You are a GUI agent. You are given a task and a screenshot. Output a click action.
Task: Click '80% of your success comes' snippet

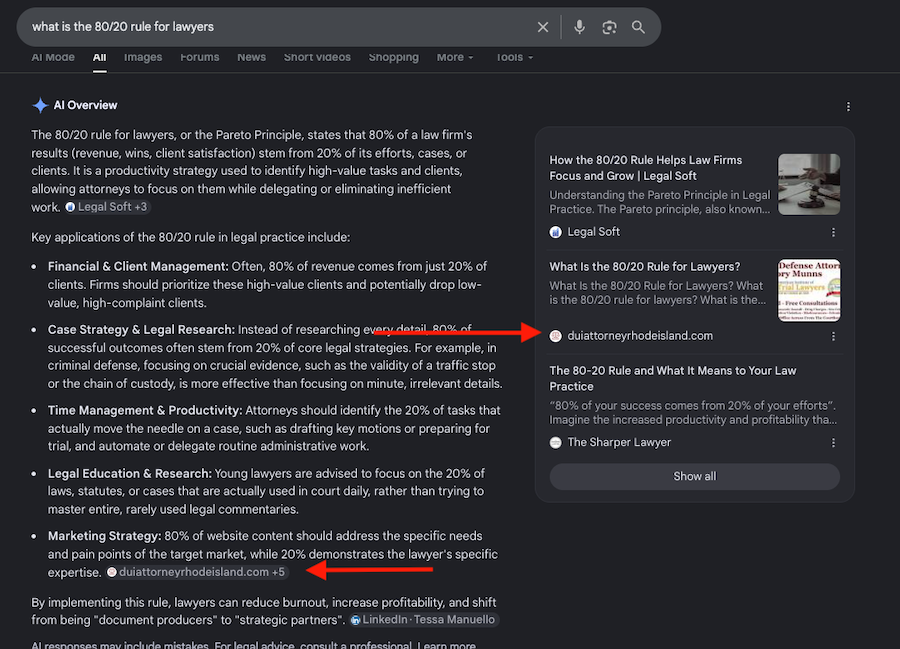[693, 413]
